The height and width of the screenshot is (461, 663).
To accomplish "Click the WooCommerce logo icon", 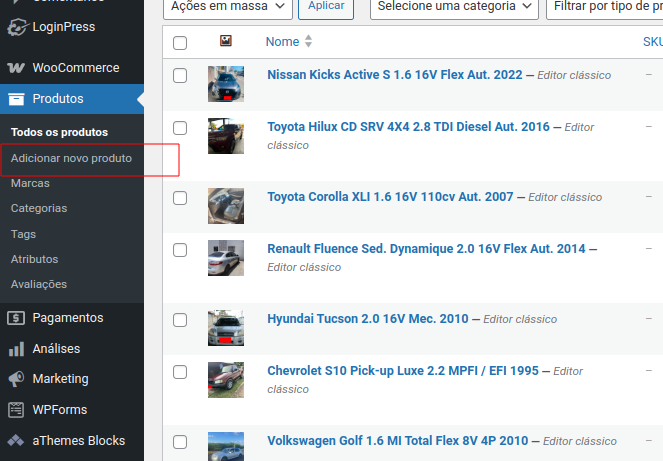I will click(x=16, y=68).
